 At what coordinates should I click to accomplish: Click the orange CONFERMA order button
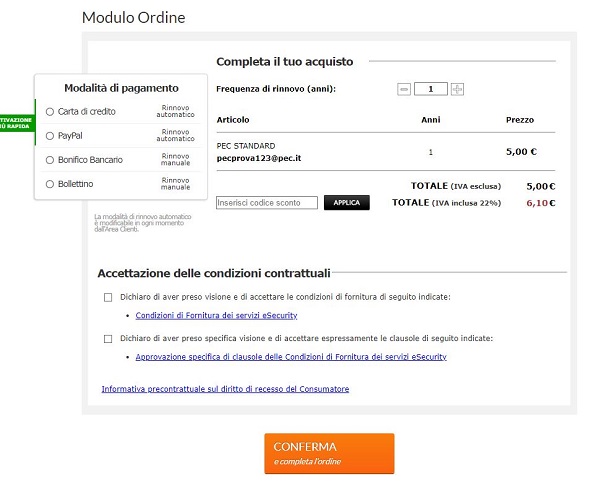329,453
